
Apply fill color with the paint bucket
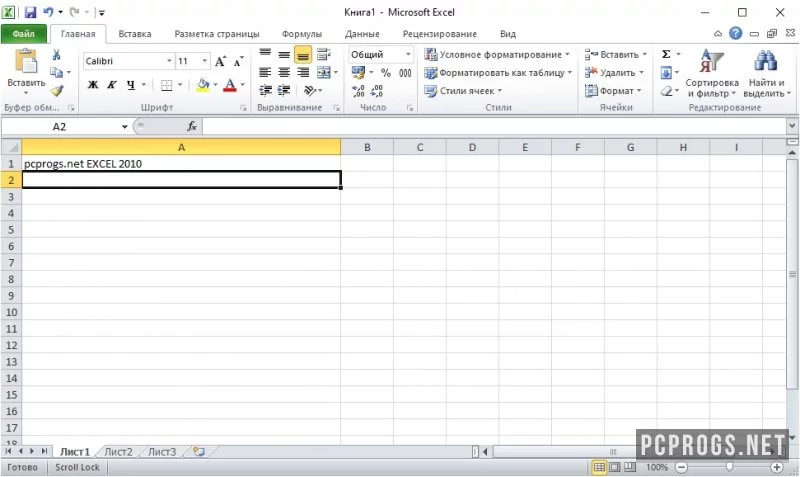tap(203, 85)
